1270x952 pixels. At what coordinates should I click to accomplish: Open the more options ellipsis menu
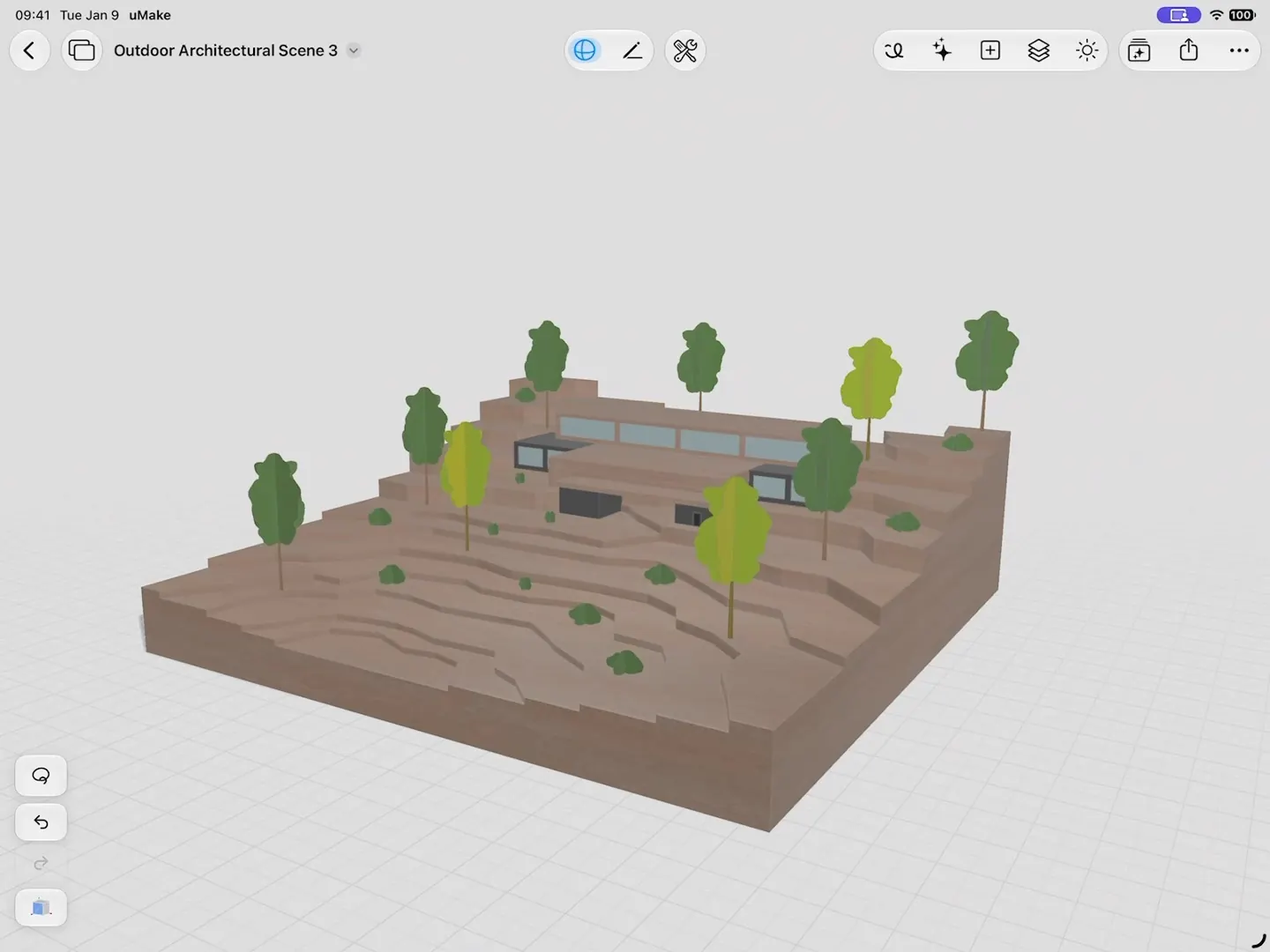[1239, 51]
